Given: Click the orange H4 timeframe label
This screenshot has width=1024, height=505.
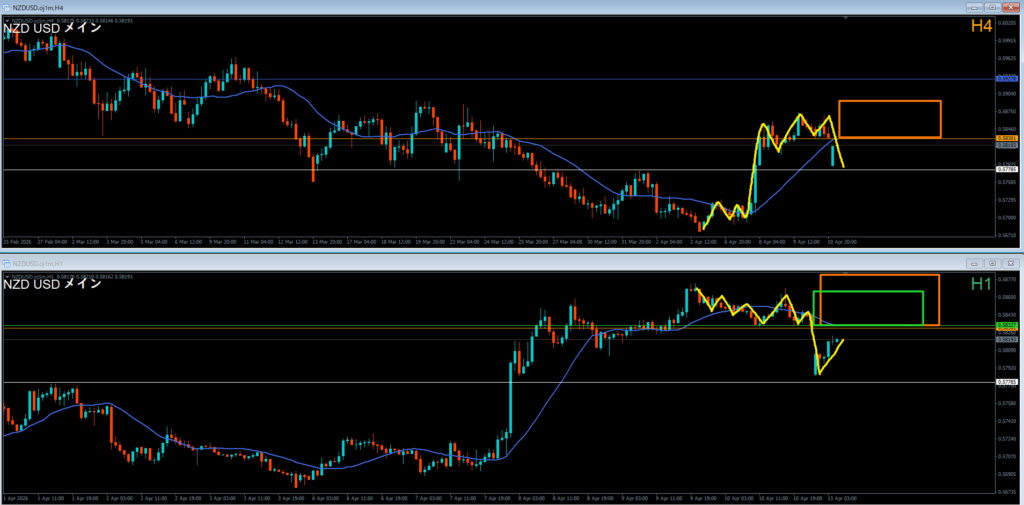Looking at the screenshot, I should coord(980,26).
